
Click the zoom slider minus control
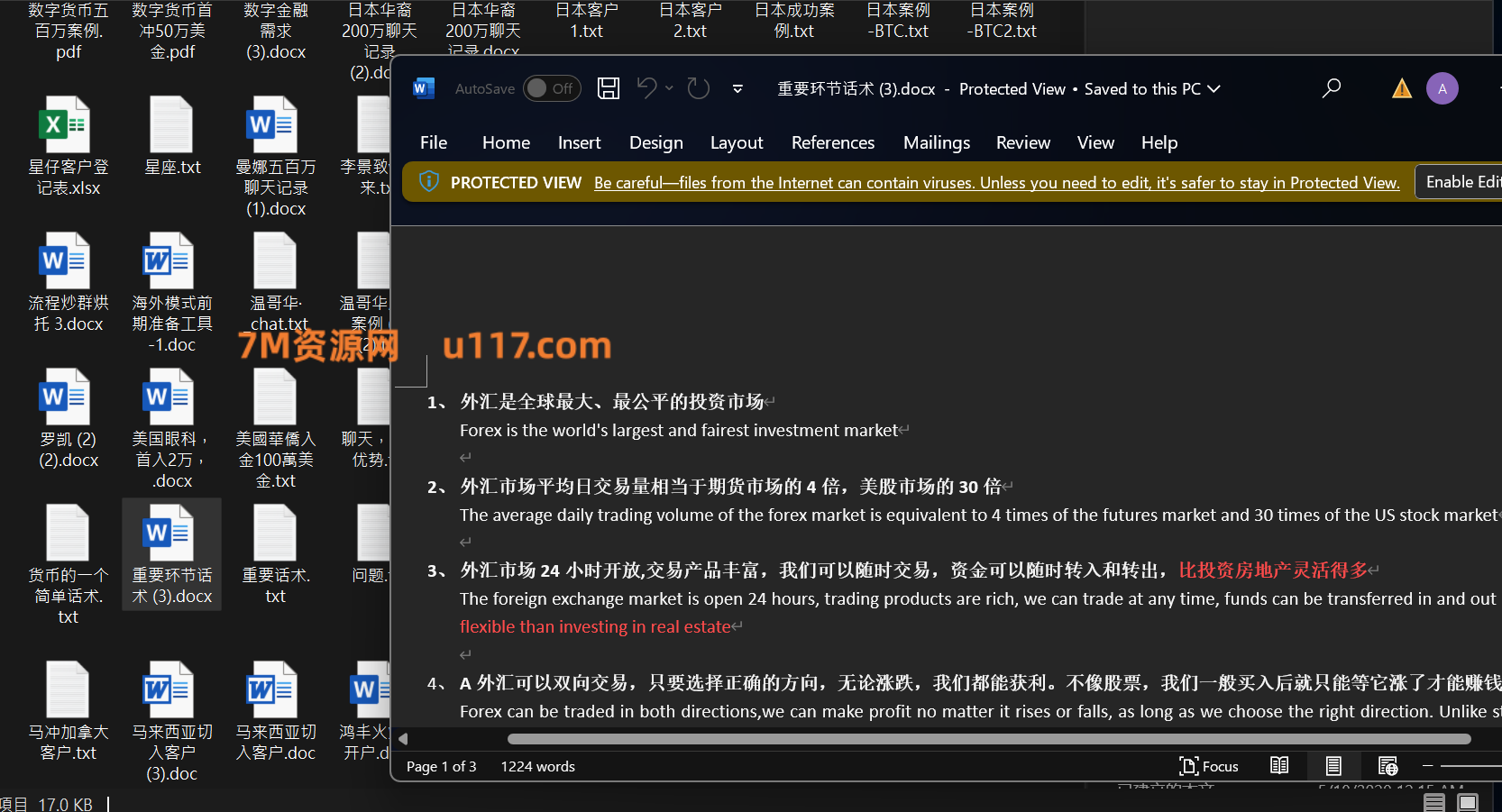pyautogui.click(x=1427, y=766)
